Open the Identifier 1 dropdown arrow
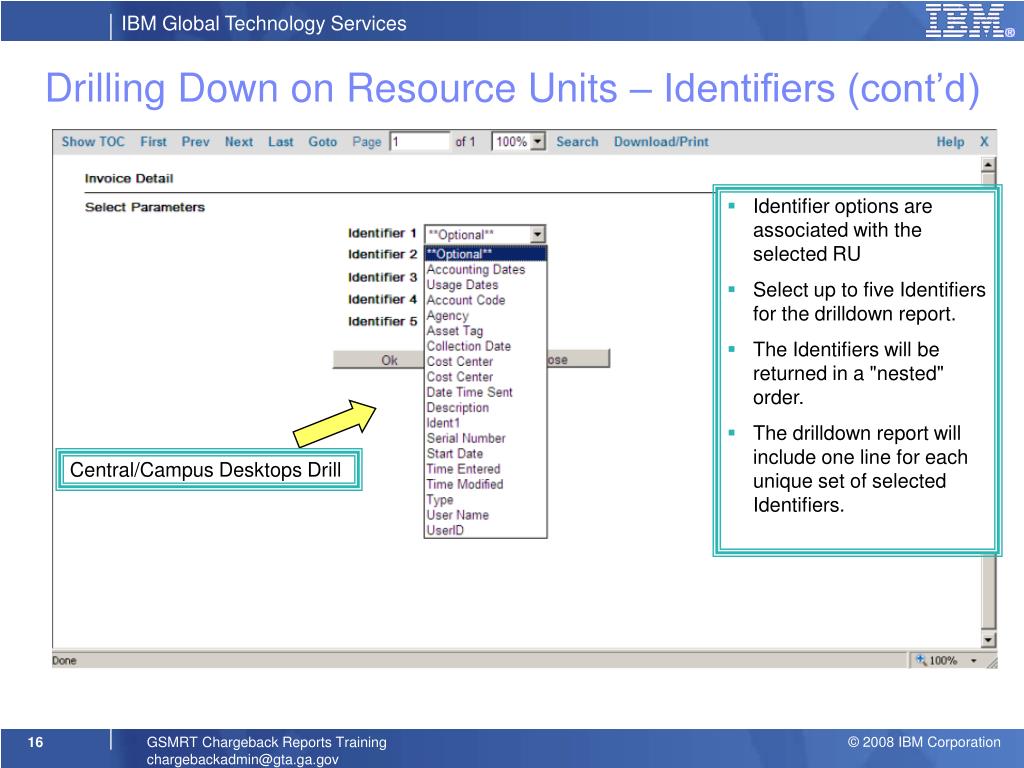Viewport: 1024px width, 768px height. 537,234
